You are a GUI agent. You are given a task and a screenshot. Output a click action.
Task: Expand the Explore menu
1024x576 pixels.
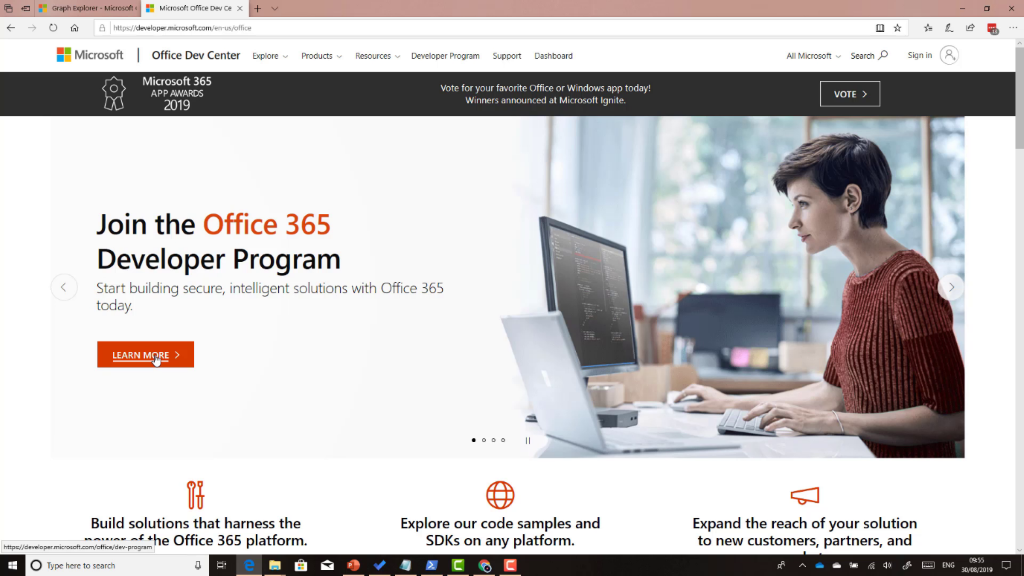(x=270, y=56)
